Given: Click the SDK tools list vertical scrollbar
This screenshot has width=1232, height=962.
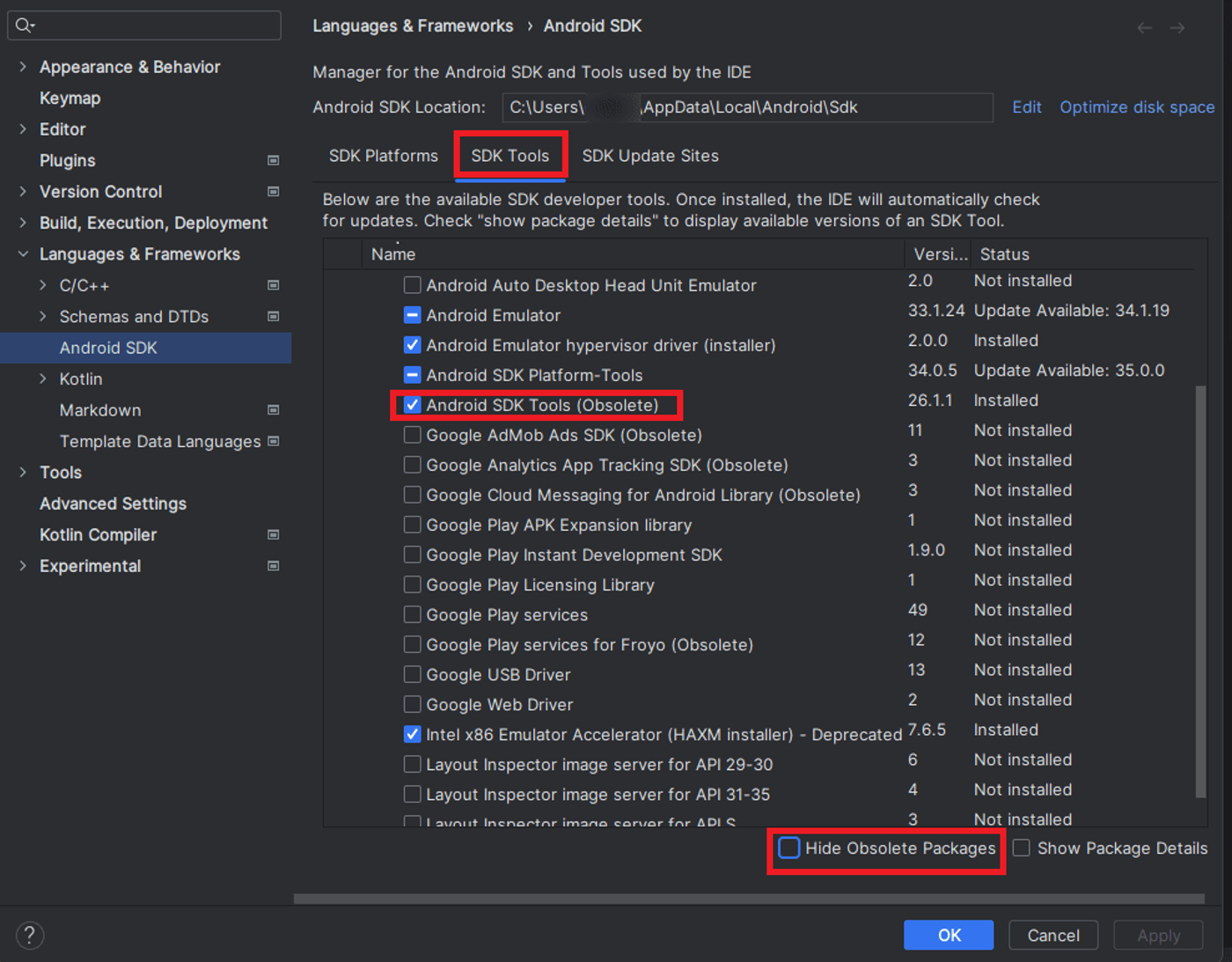Looking at the screenshot, I should 1200,591.
